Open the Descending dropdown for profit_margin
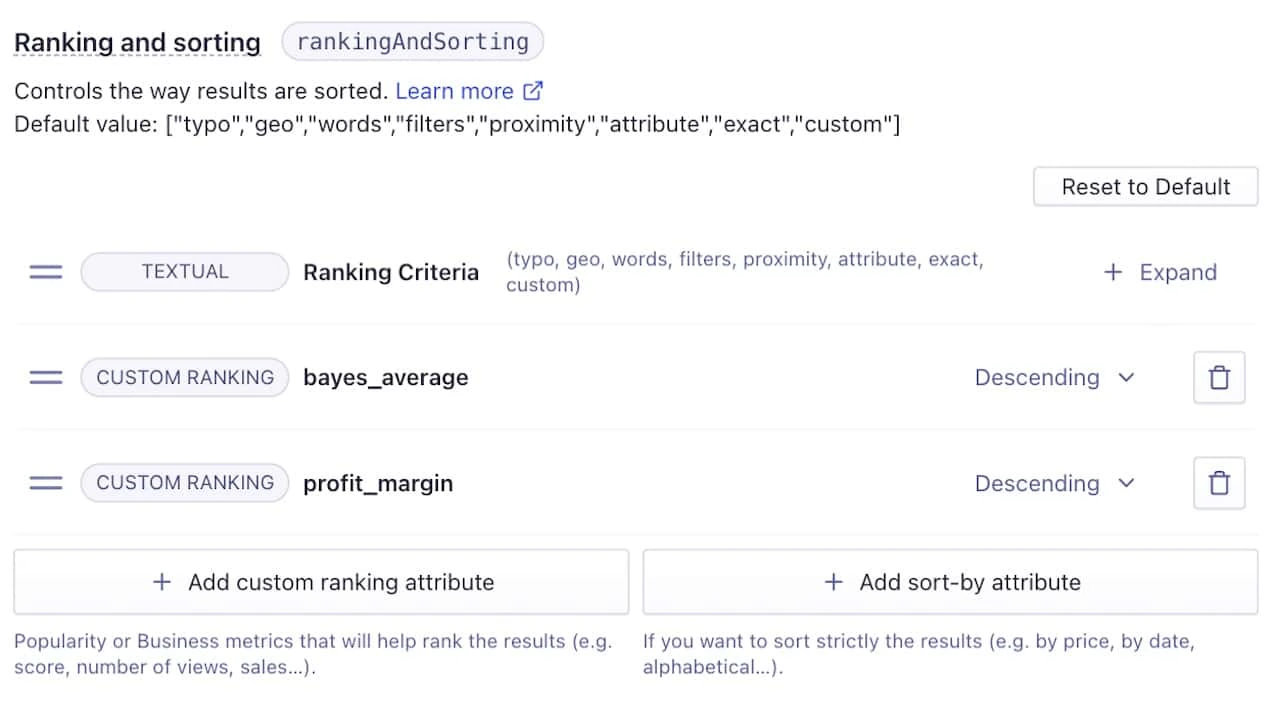 click(x=1055, y=483)
